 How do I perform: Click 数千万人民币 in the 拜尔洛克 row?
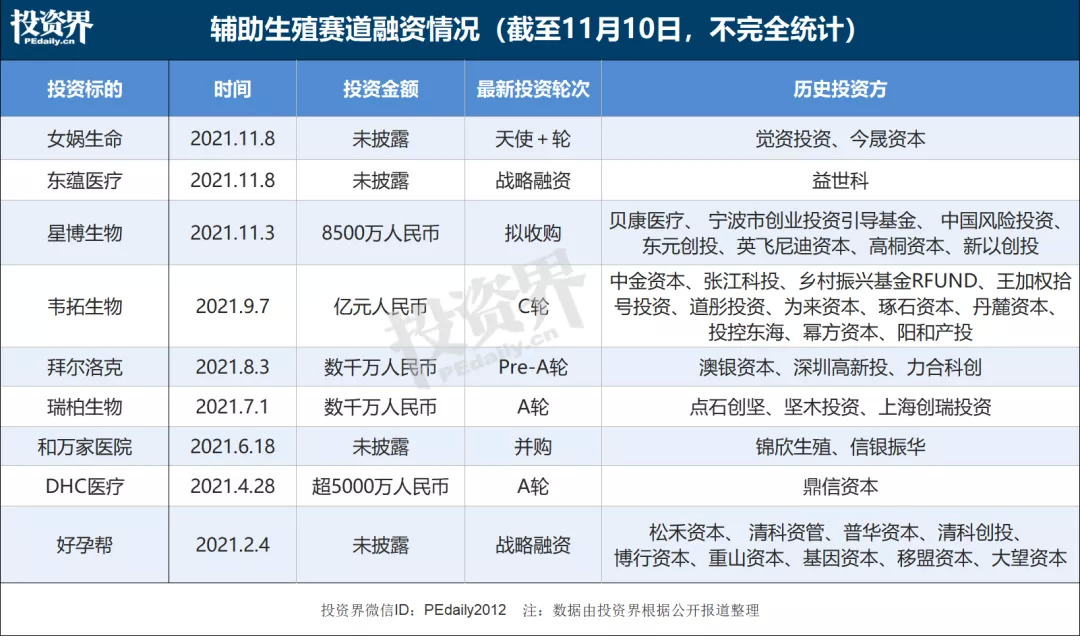[381, 367]
